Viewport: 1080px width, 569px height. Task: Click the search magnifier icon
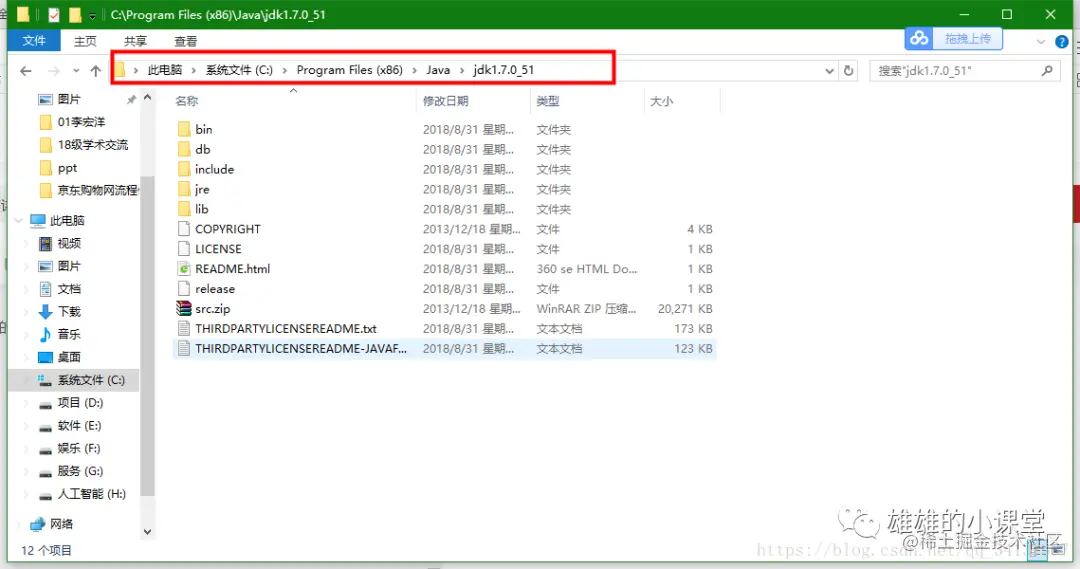pos(1047,70)
